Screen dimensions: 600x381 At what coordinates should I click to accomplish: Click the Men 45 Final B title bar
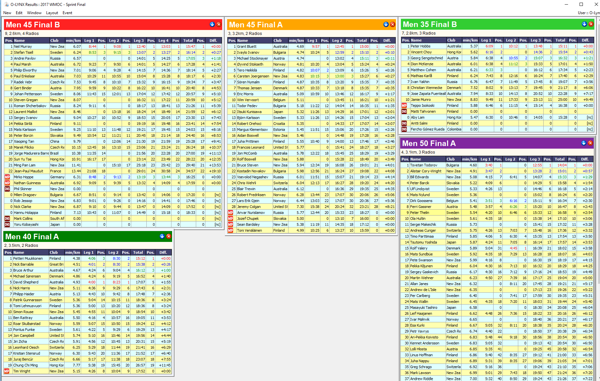(x=113, y=24)
